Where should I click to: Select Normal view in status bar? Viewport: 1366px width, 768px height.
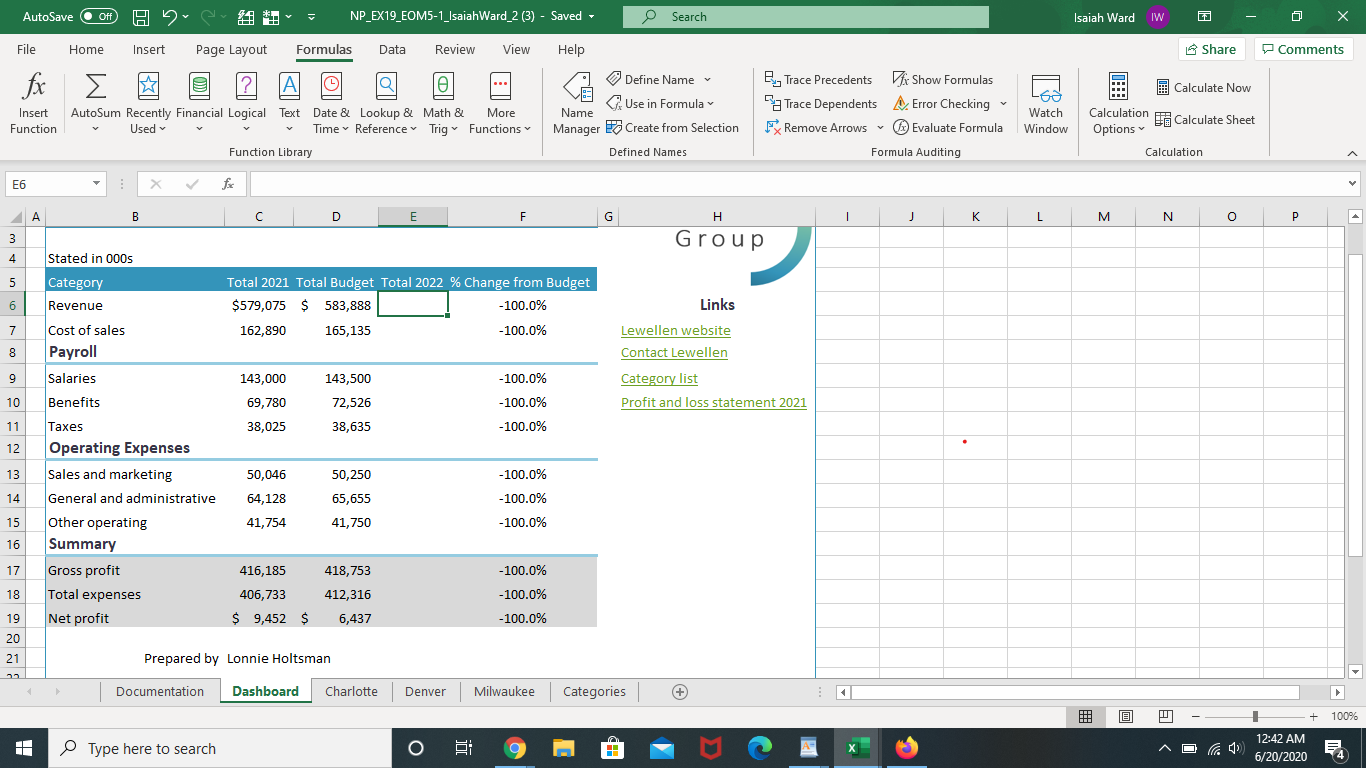pyautogui.click(x=1085, y=716)
